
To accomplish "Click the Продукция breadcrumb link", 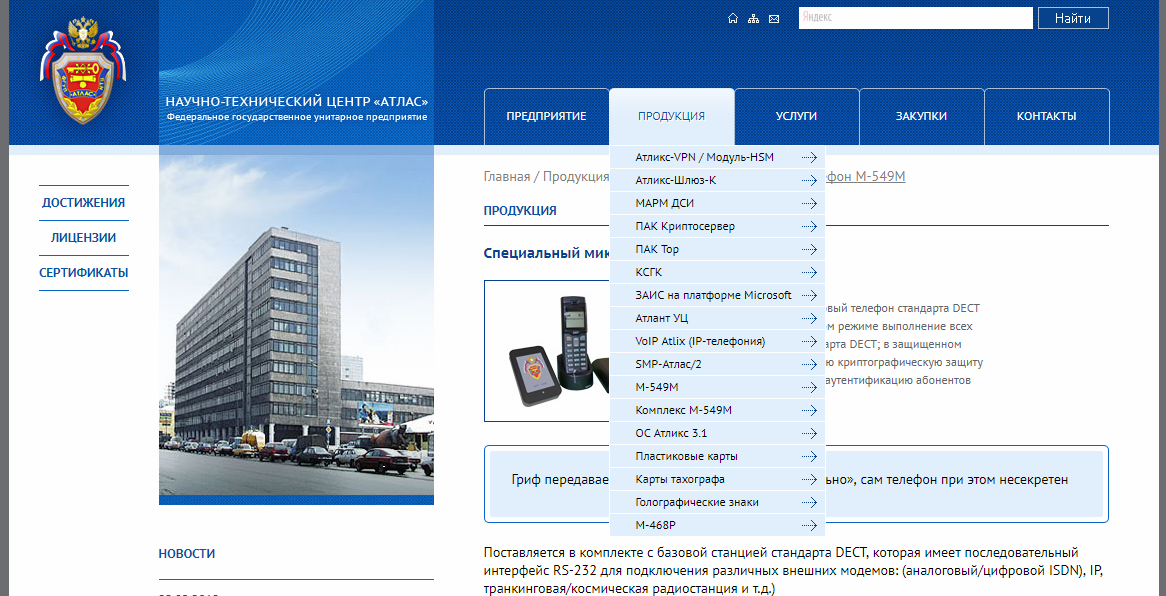I will [576, 177].
